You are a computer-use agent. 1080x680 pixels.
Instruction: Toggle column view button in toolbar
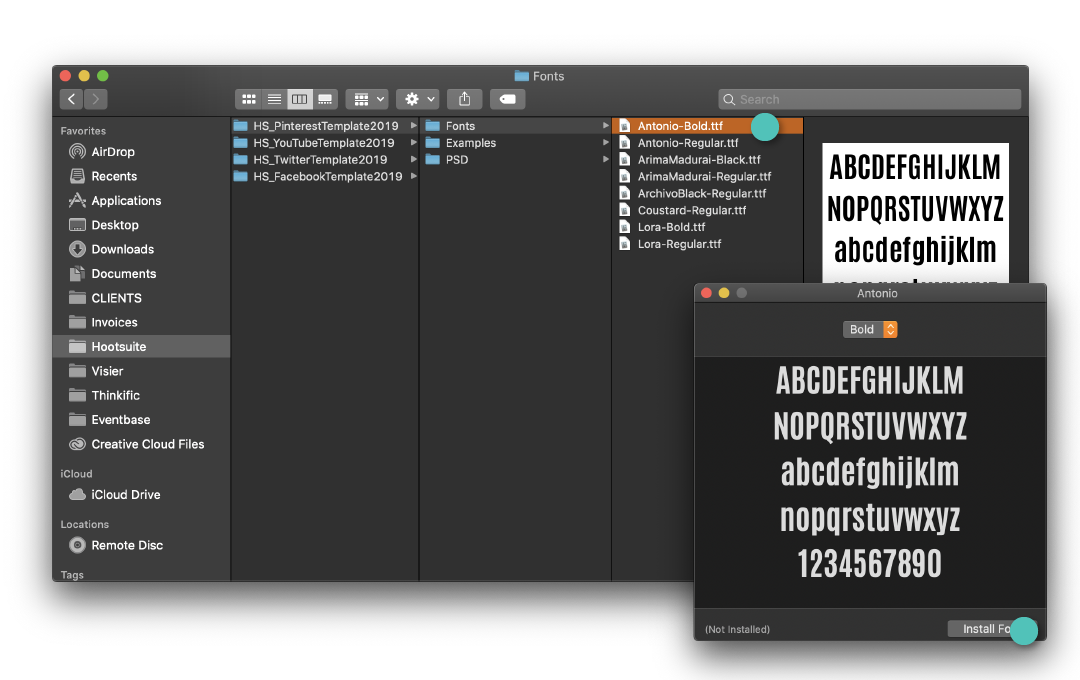point(299,99)
